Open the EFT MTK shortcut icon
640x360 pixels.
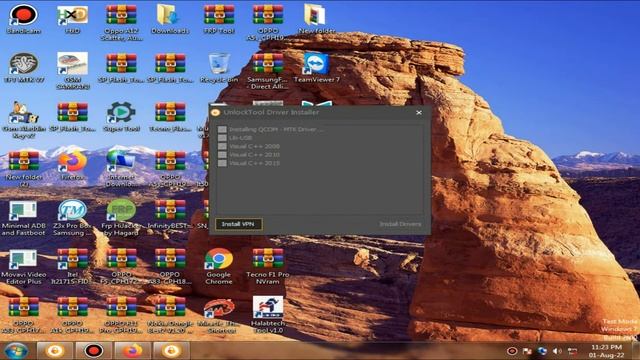point(24,68)
